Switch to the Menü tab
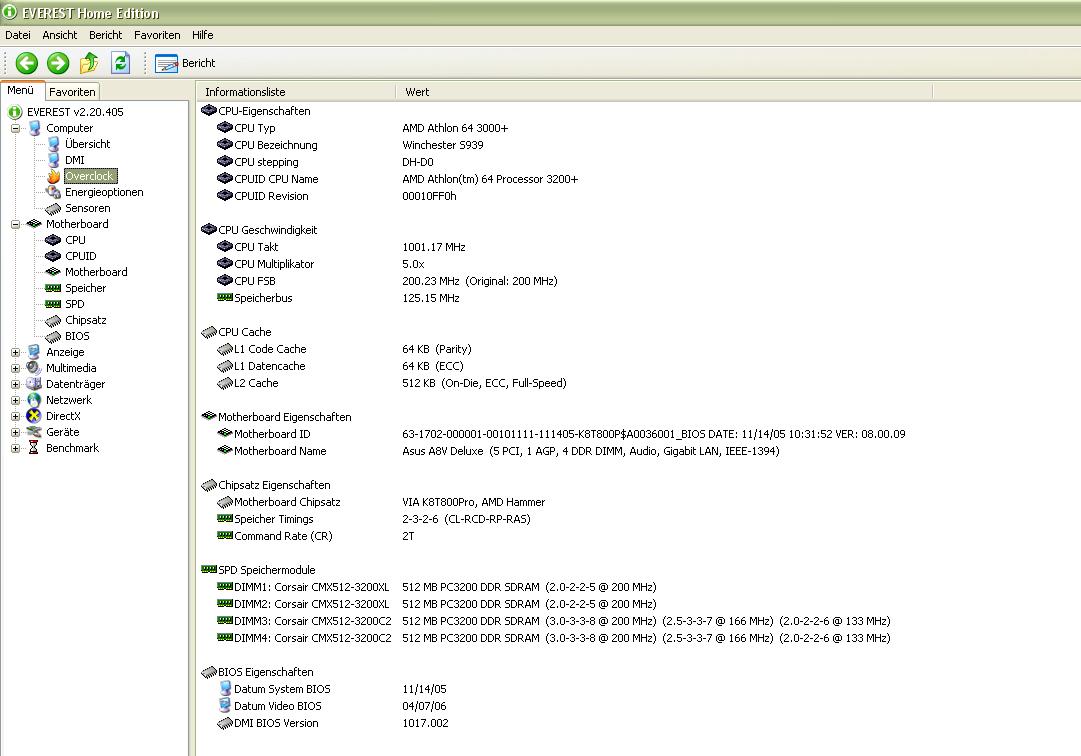 coord(21,90)
